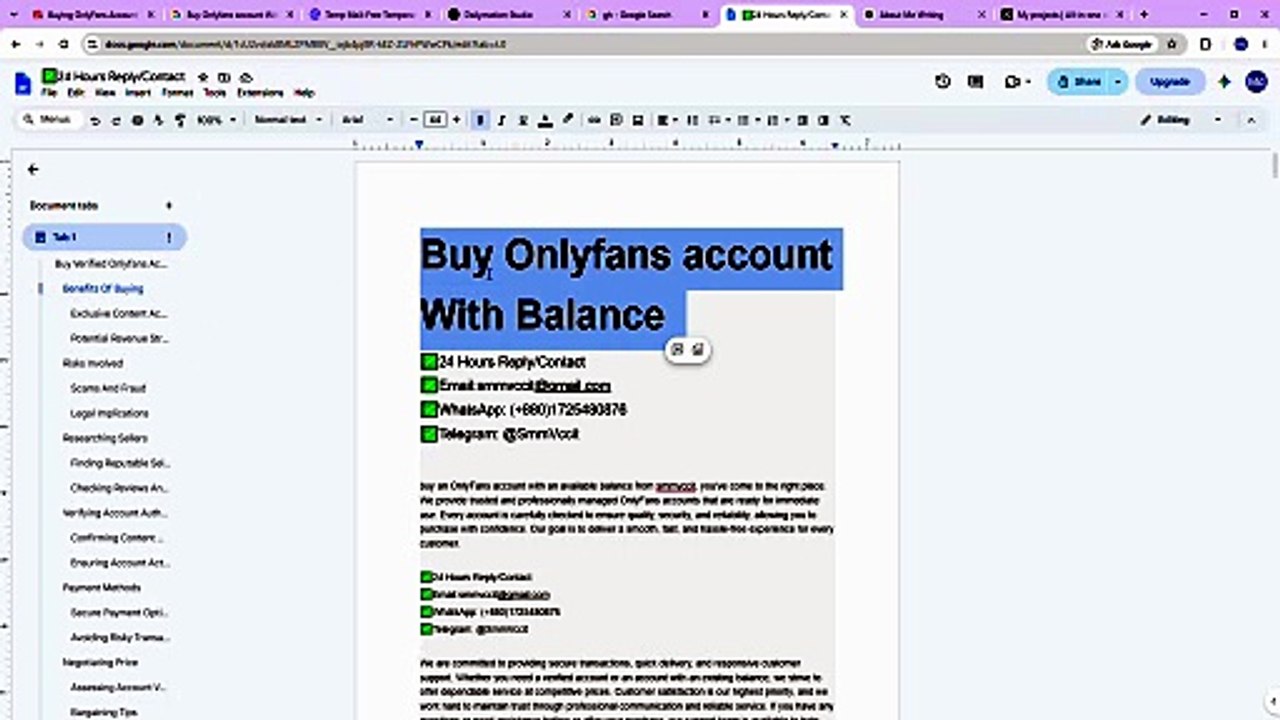Open the text alignment dropdown
1280x720 pixels.
(666, 120)
